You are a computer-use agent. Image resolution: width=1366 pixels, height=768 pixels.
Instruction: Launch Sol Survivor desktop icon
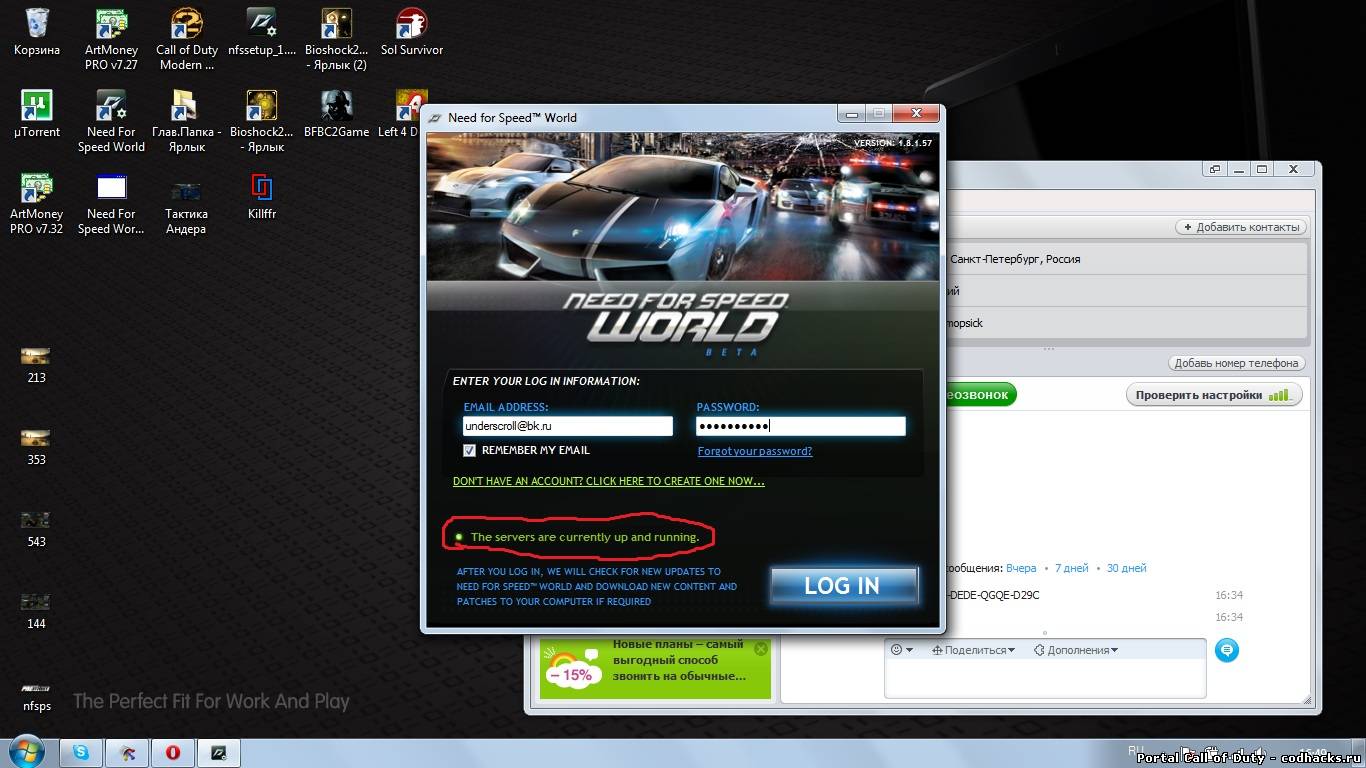click(x=412, y=32)
